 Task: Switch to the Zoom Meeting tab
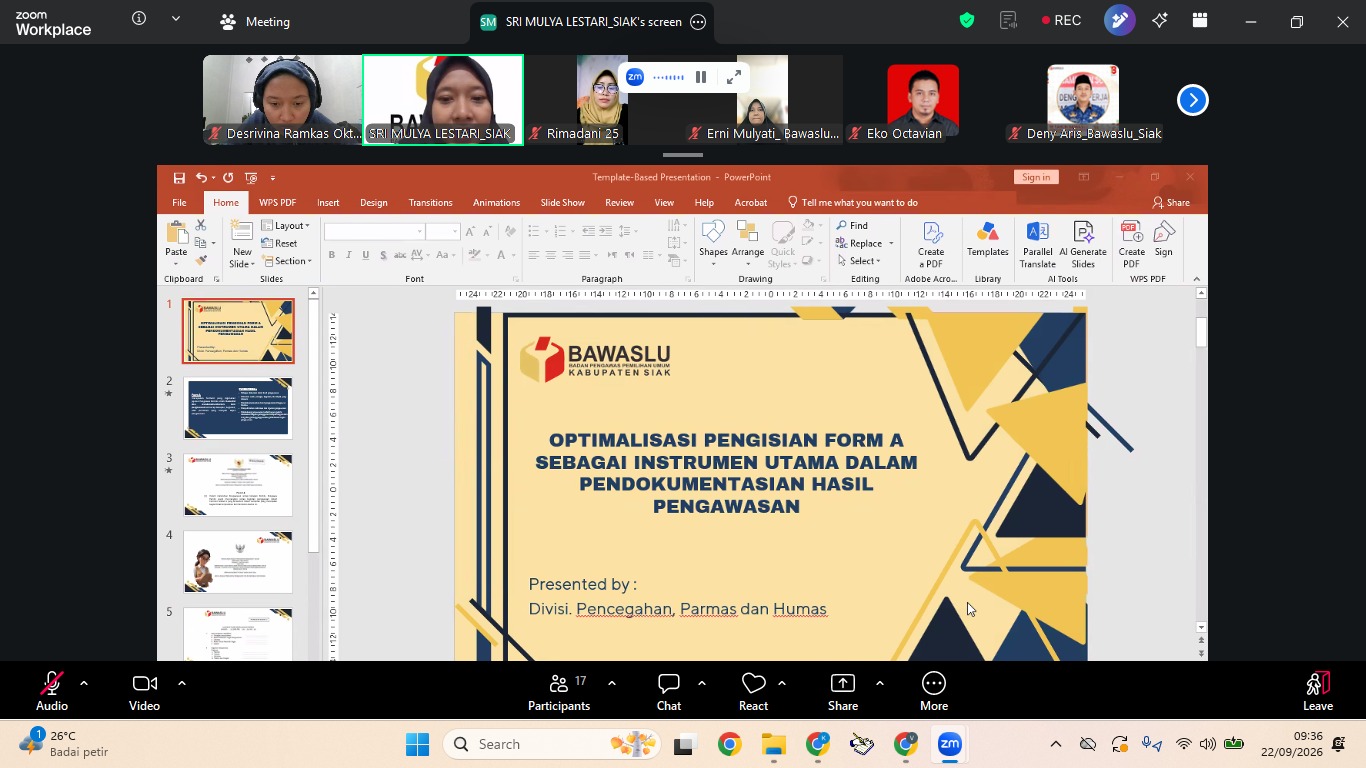pos(255,22)
